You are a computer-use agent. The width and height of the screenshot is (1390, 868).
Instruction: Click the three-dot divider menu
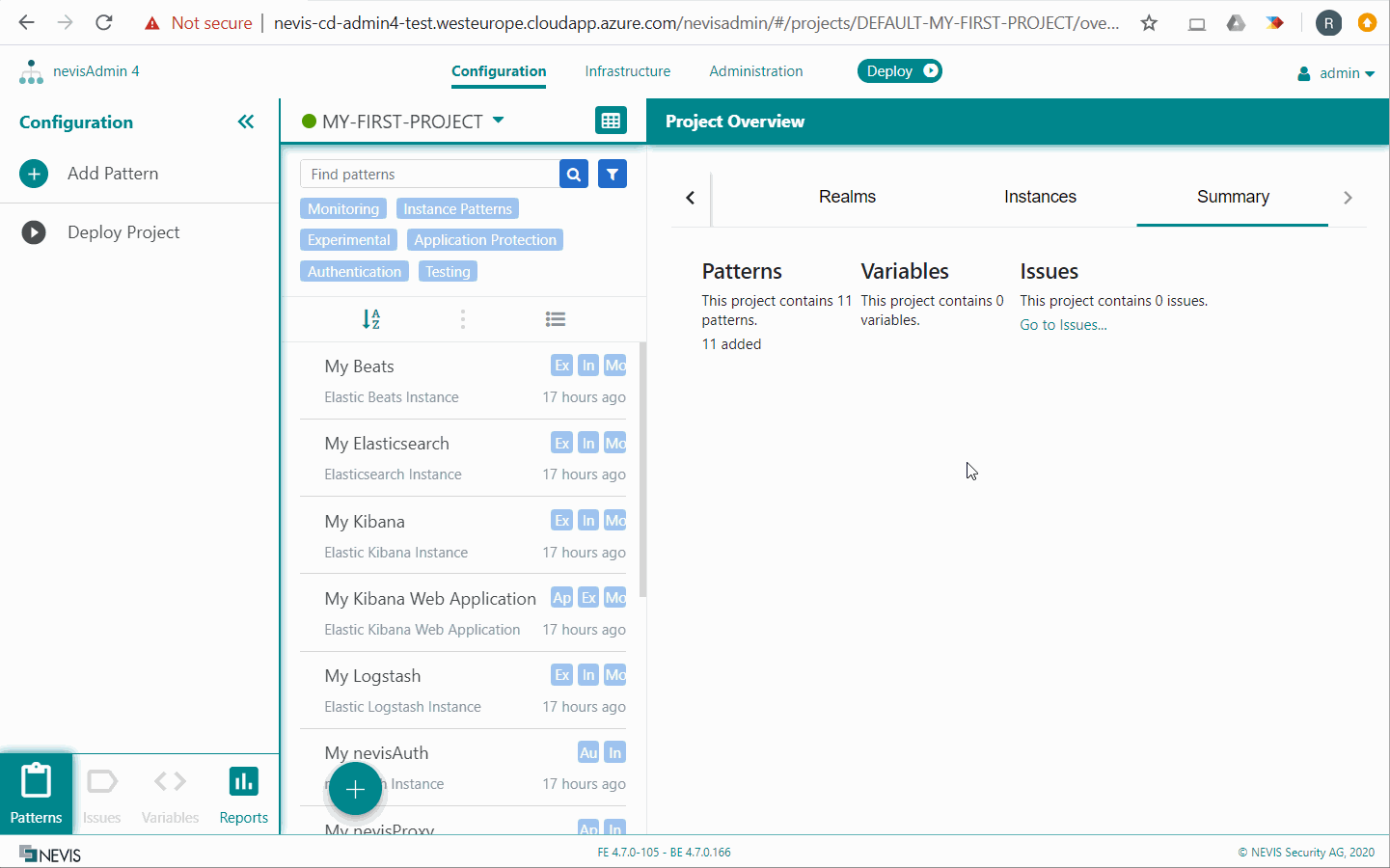pyautogui.click(x=463, y=319)
